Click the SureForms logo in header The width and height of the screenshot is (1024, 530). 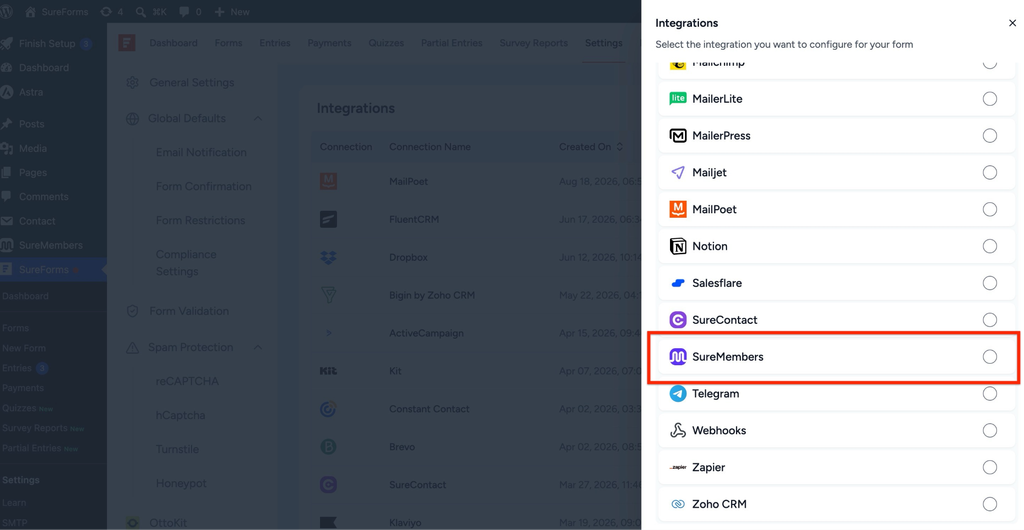[x=127, y=43]
